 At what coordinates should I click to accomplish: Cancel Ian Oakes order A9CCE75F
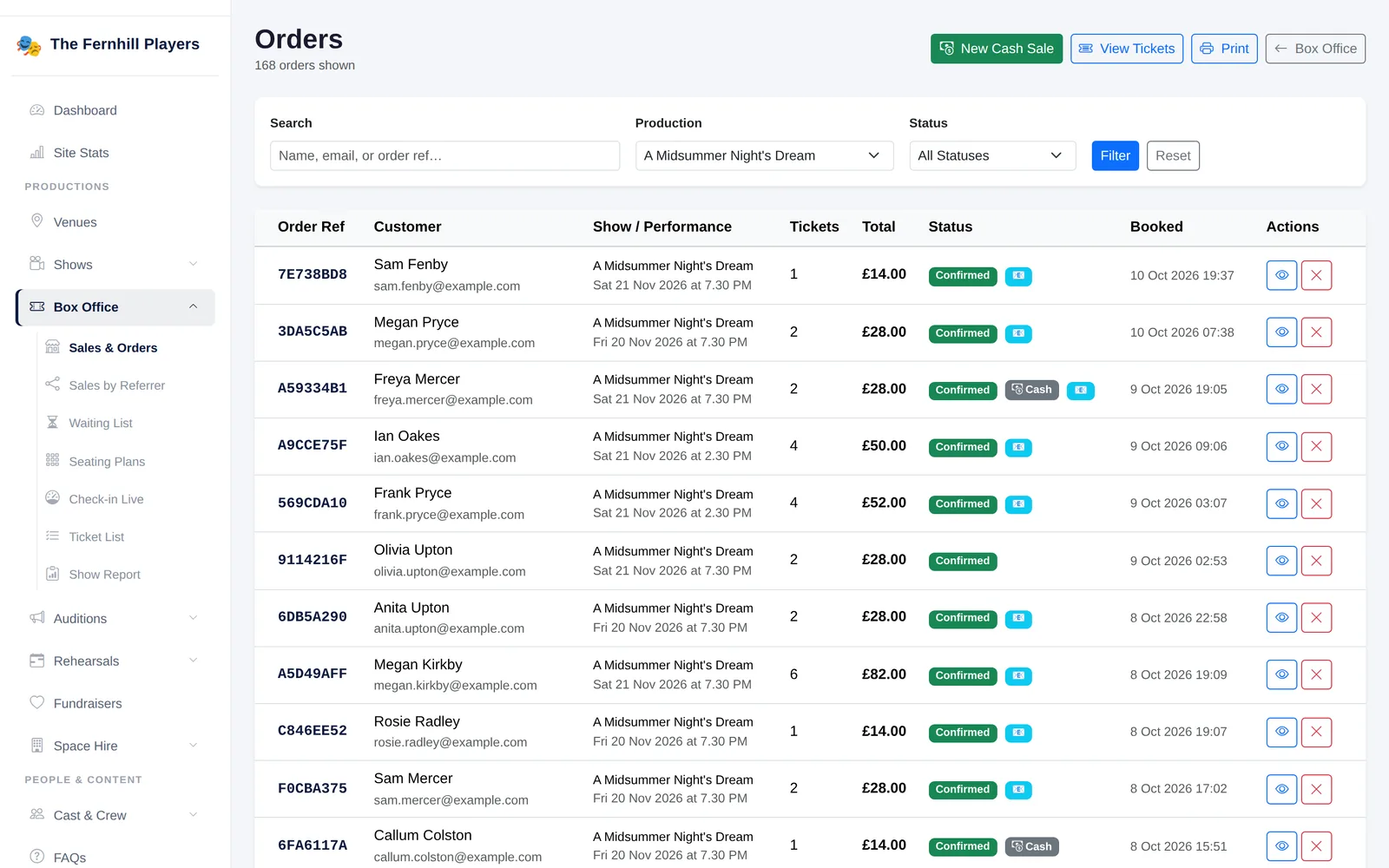(1316, 446)
